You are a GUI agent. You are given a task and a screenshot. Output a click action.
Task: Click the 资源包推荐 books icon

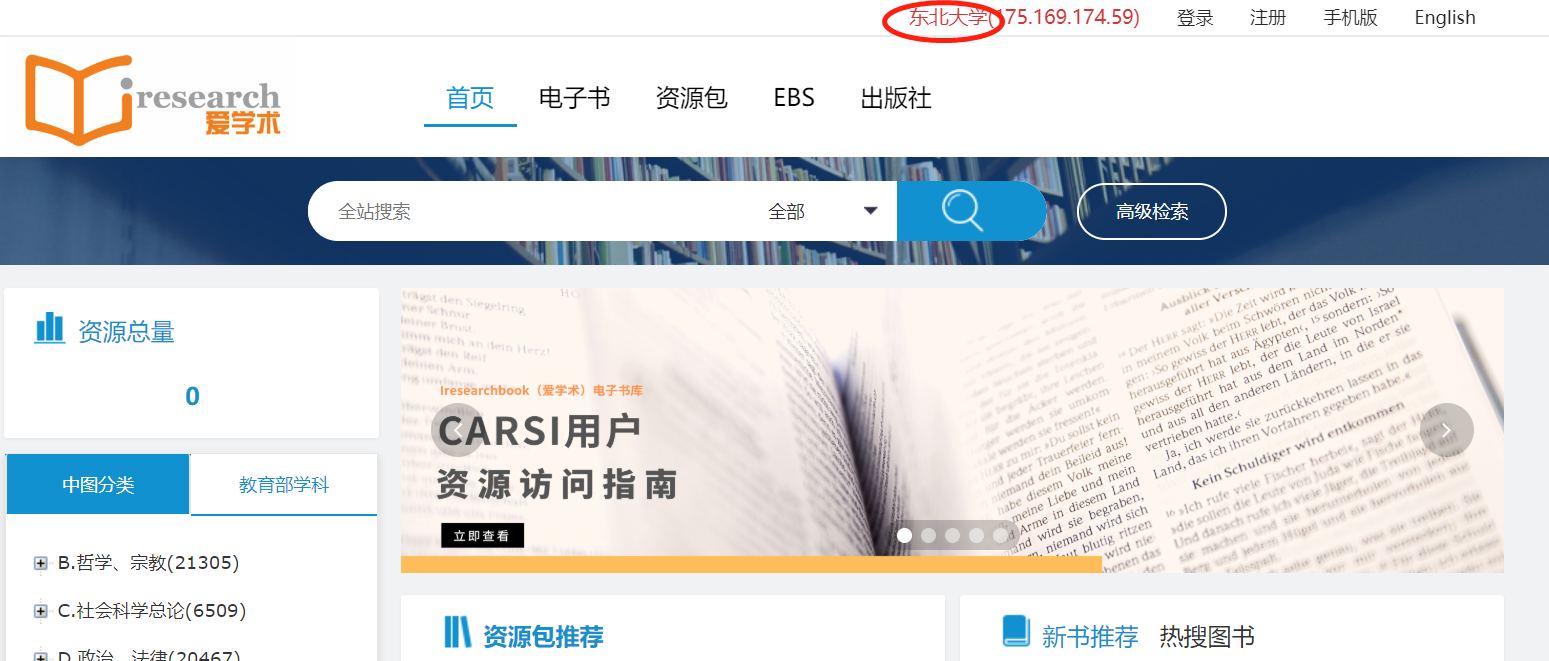pos(457,633)
